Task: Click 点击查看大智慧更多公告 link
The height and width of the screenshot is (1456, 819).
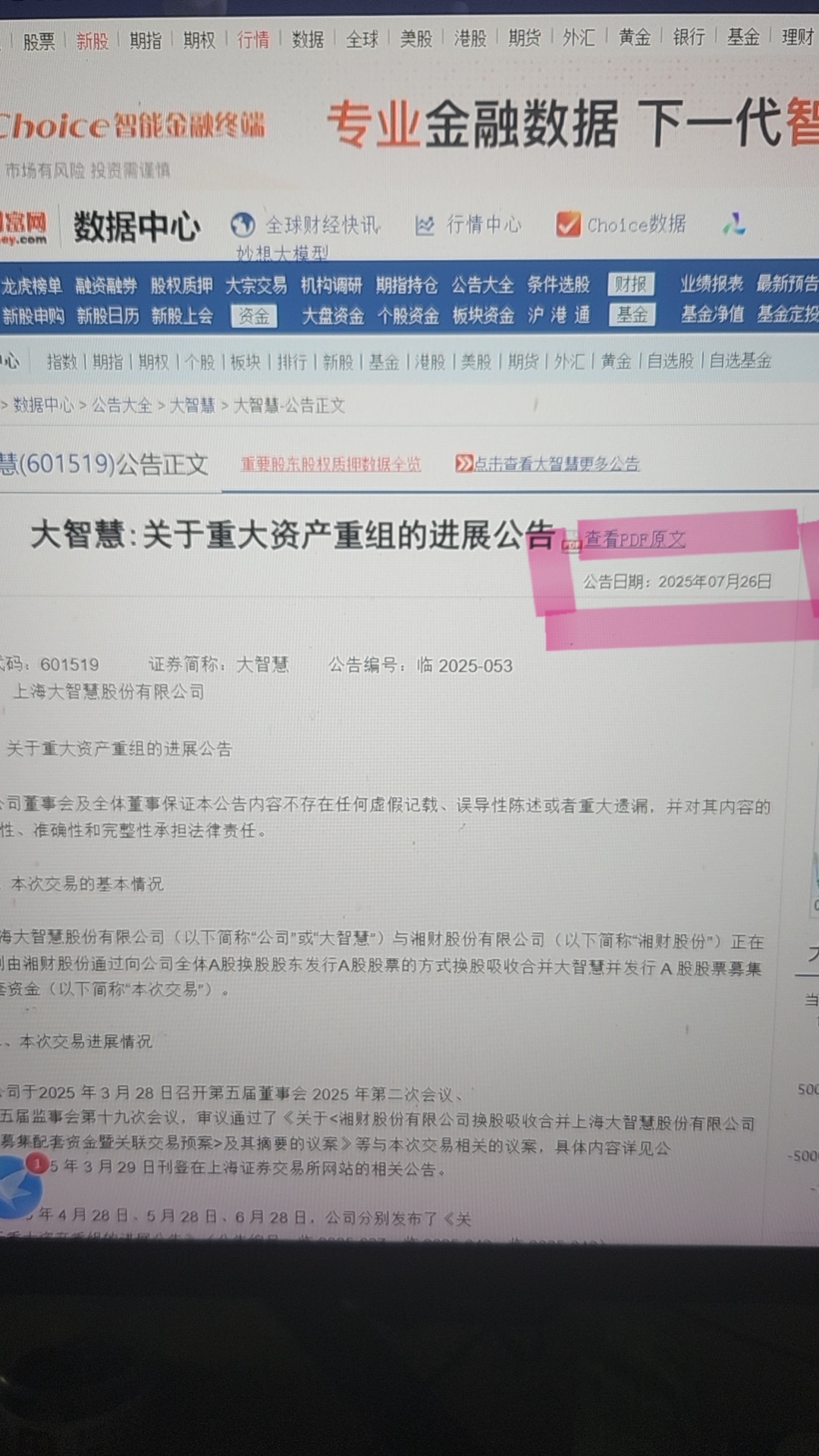Action: coord(557,463)
